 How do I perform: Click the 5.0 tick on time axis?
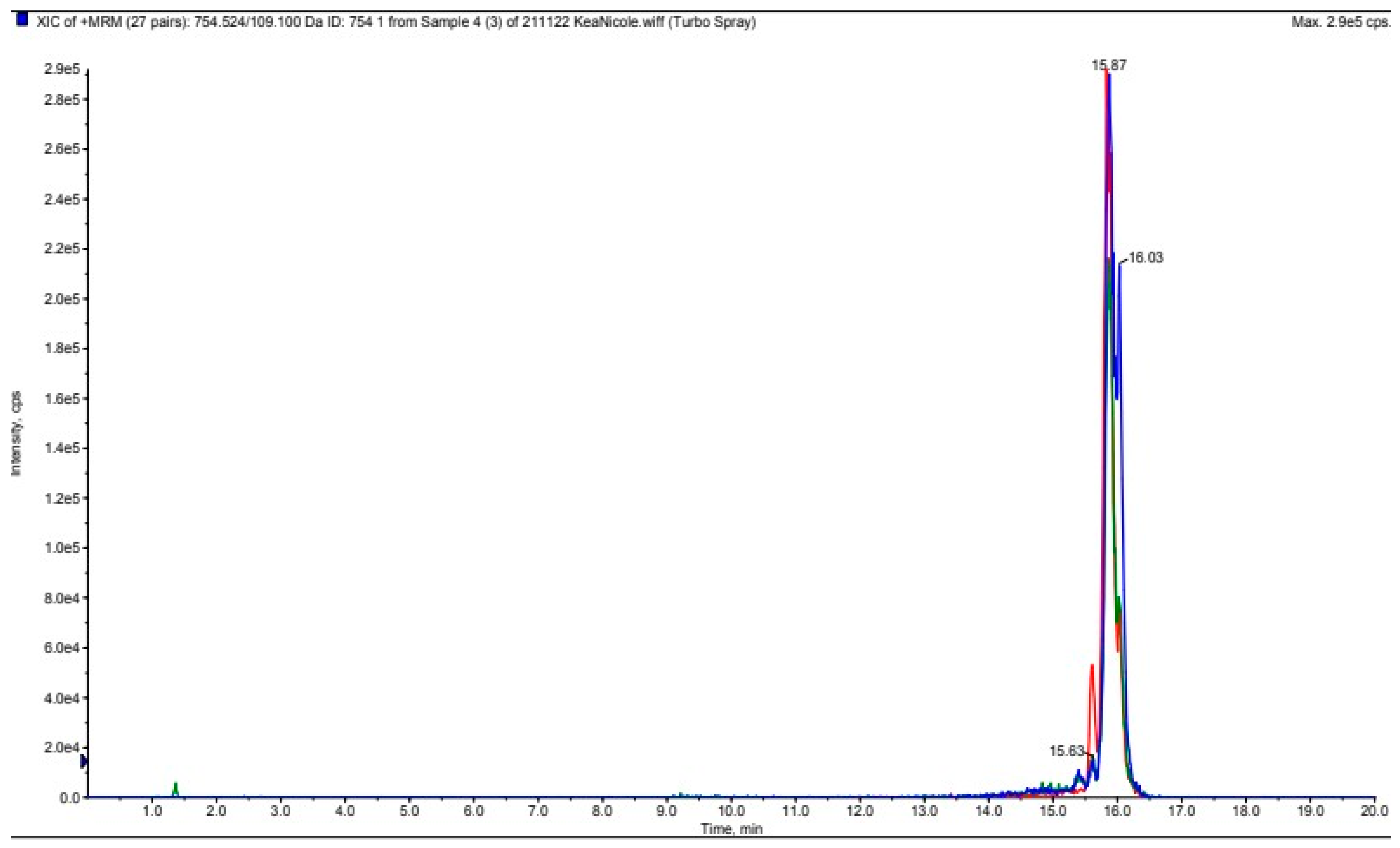[x=409, y=811]
